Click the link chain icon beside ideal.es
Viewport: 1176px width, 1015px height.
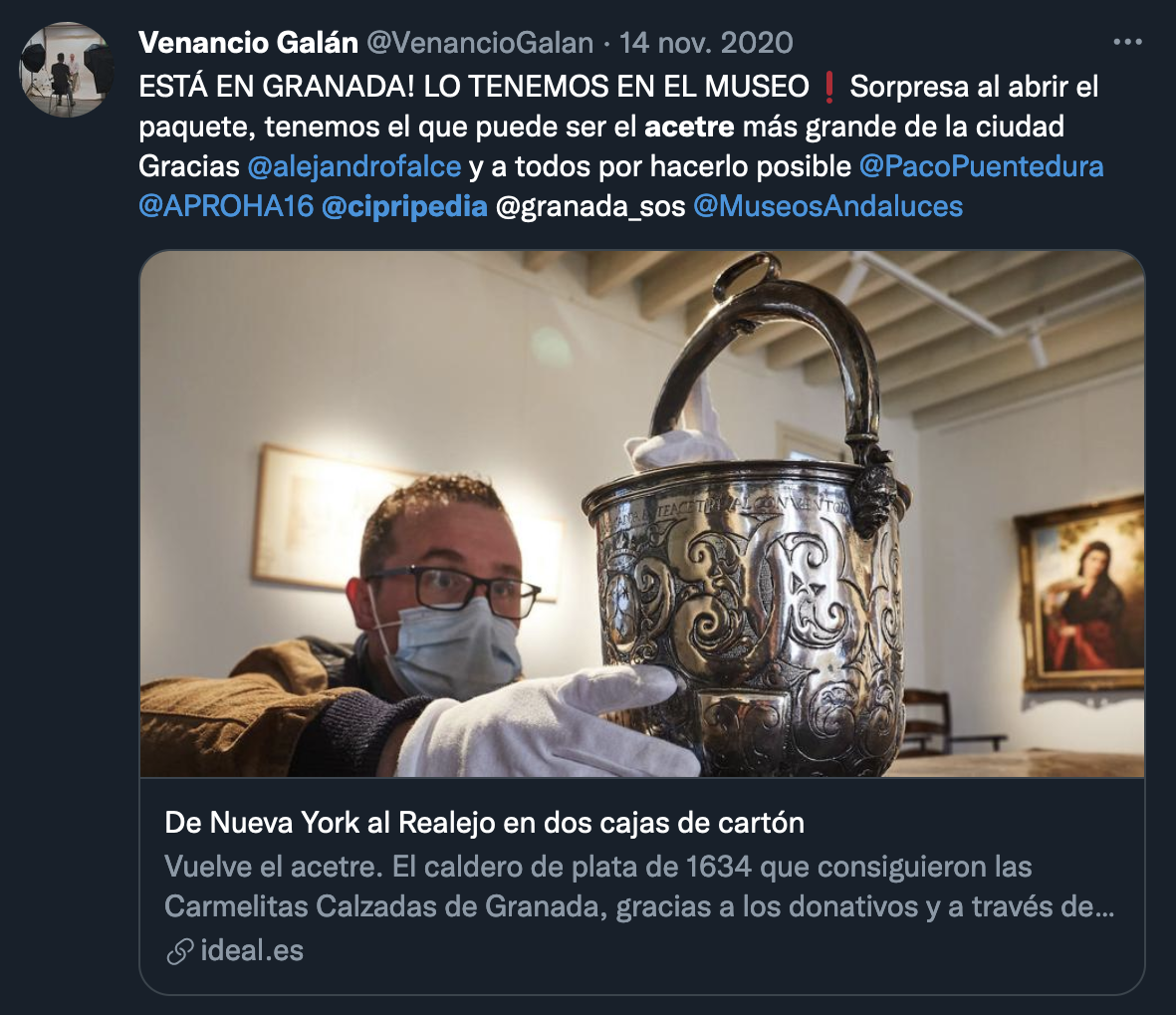click(x=180, y=951)
